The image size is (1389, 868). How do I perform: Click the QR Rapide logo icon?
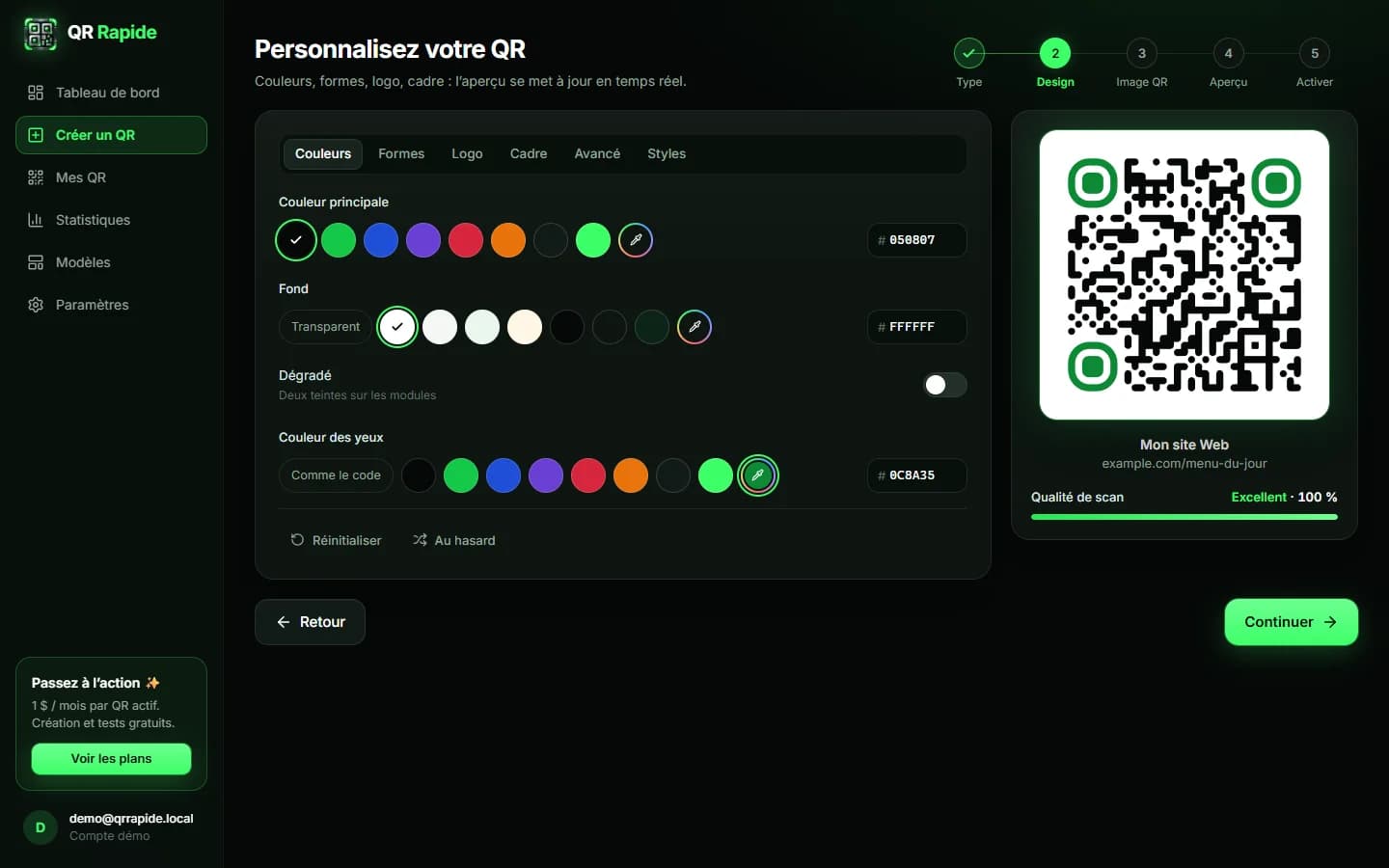pos(40,34)
